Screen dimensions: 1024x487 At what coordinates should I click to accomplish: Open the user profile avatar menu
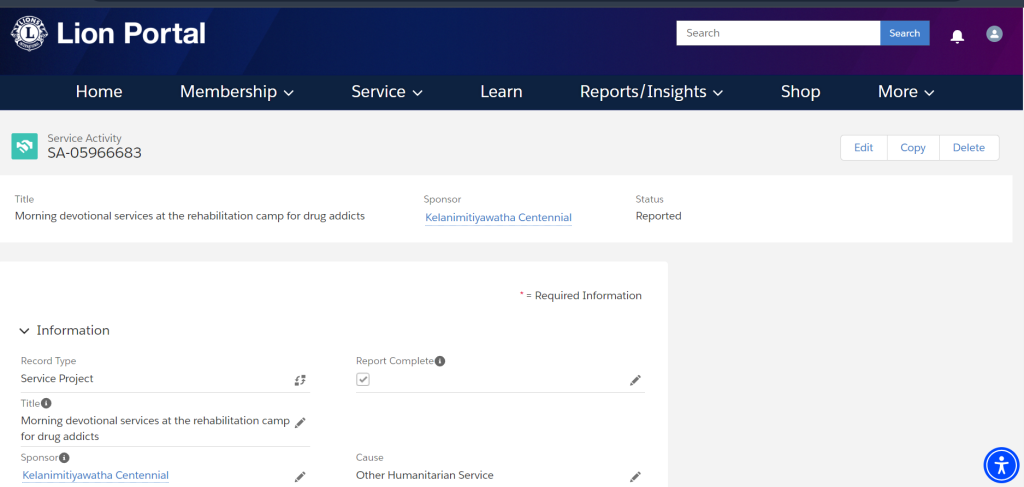click(x=994, y=34)
